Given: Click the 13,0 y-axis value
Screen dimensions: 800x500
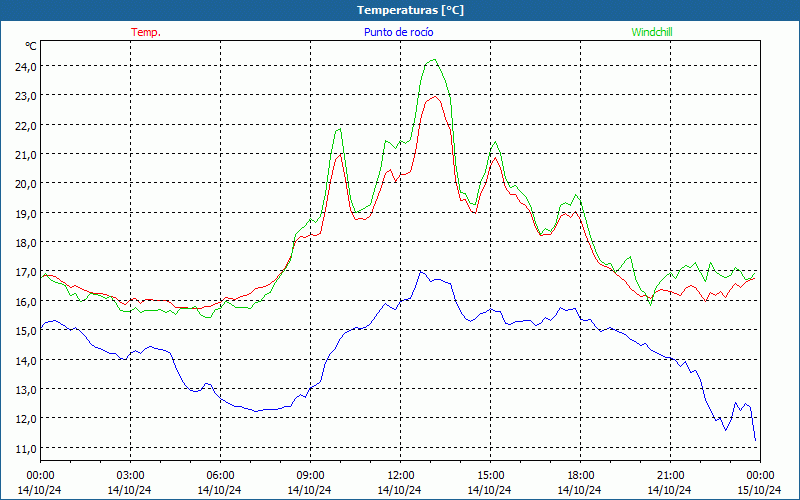Looking at the screenshot, I should 24,389.
